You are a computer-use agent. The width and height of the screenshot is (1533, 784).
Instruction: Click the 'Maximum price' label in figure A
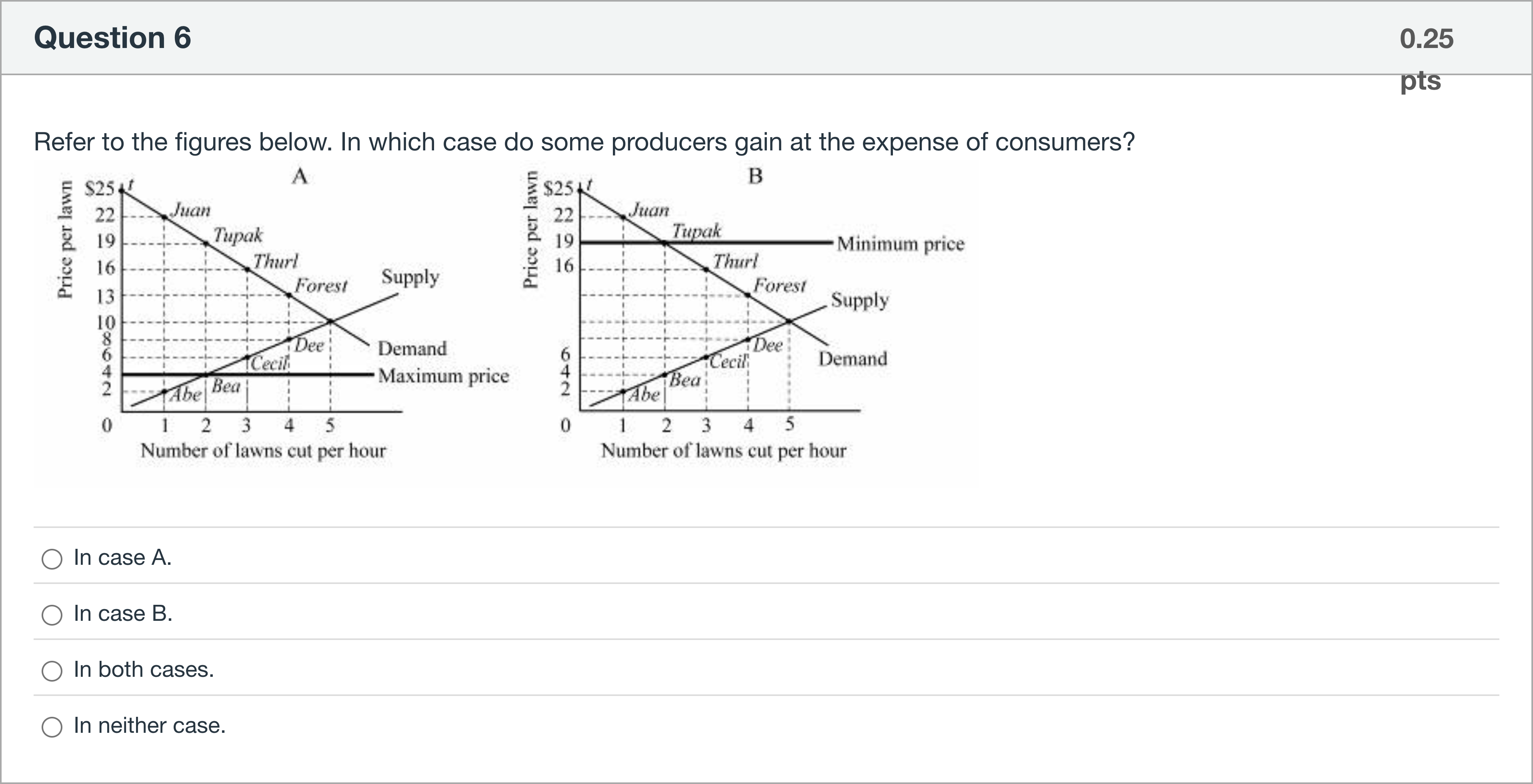444,376
